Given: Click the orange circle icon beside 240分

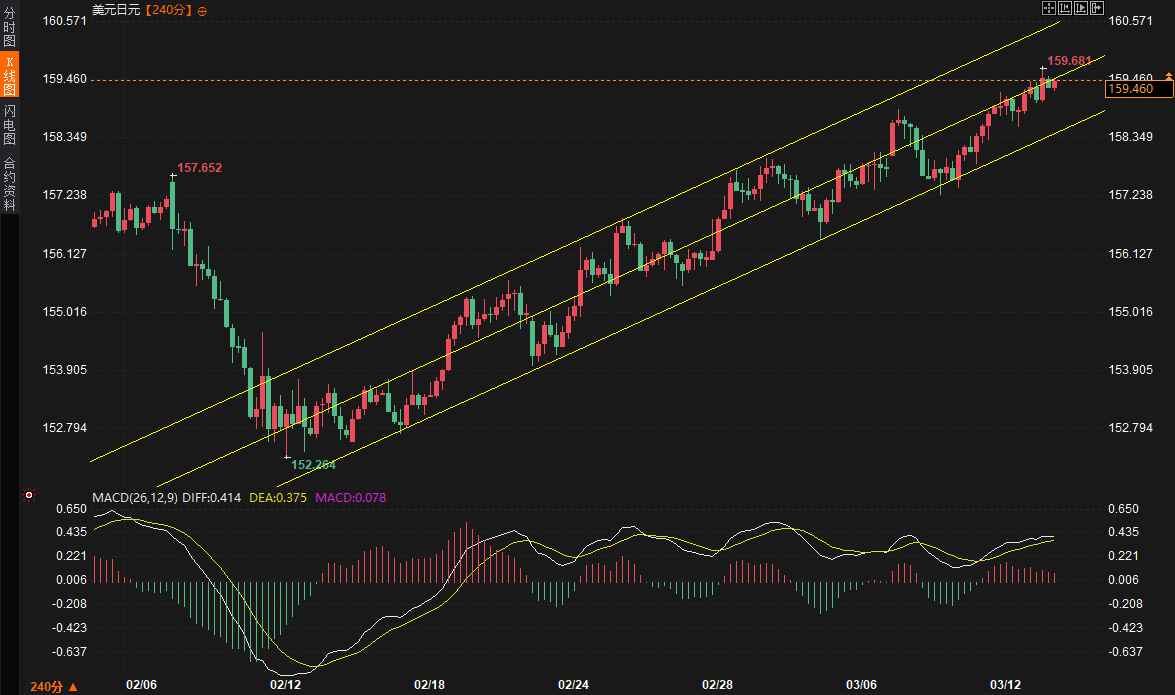Looking at the screenshot, I should tap(202, 10).
